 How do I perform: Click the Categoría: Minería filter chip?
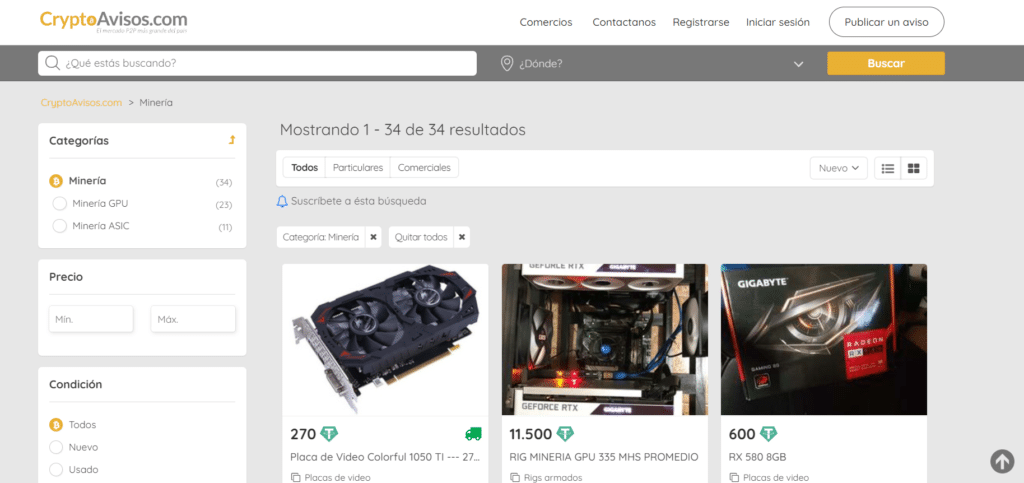click(x=330, y=237)
